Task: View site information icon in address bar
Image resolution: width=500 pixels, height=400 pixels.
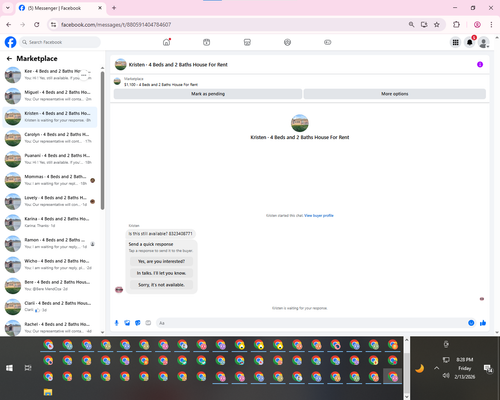Action: coord(53,25)
